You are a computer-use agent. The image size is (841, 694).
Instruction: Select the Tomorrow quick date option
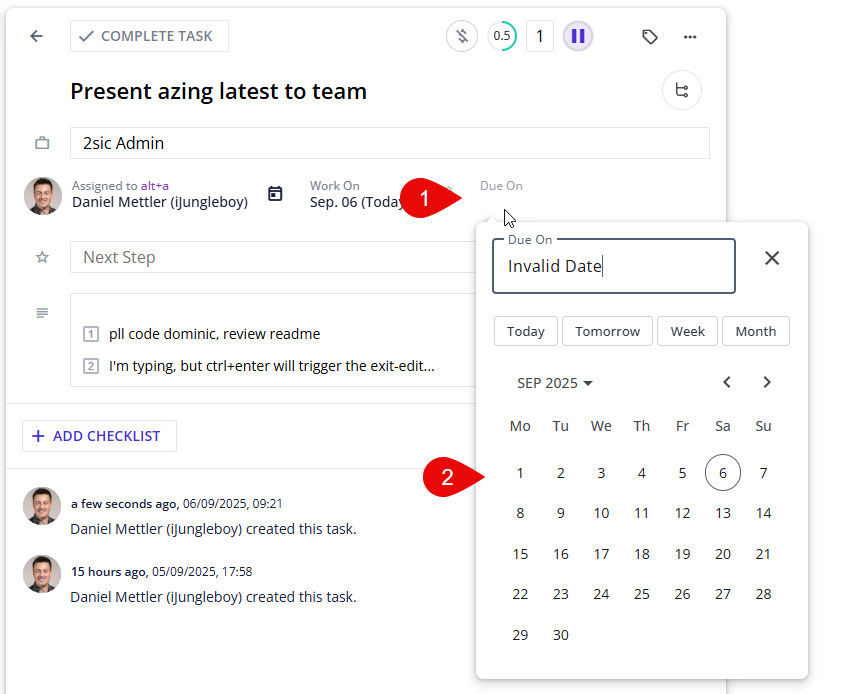tap(607, 331)
